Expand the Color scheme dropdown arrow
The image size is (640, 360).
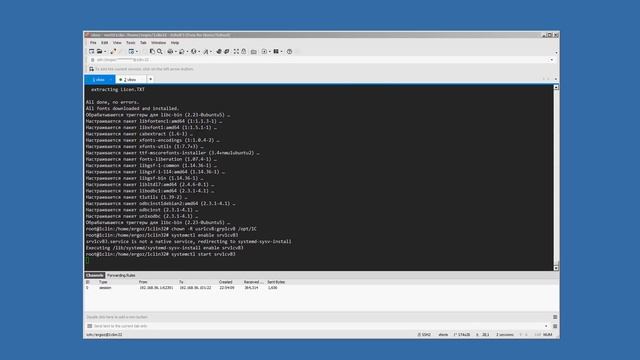[187, 51]
